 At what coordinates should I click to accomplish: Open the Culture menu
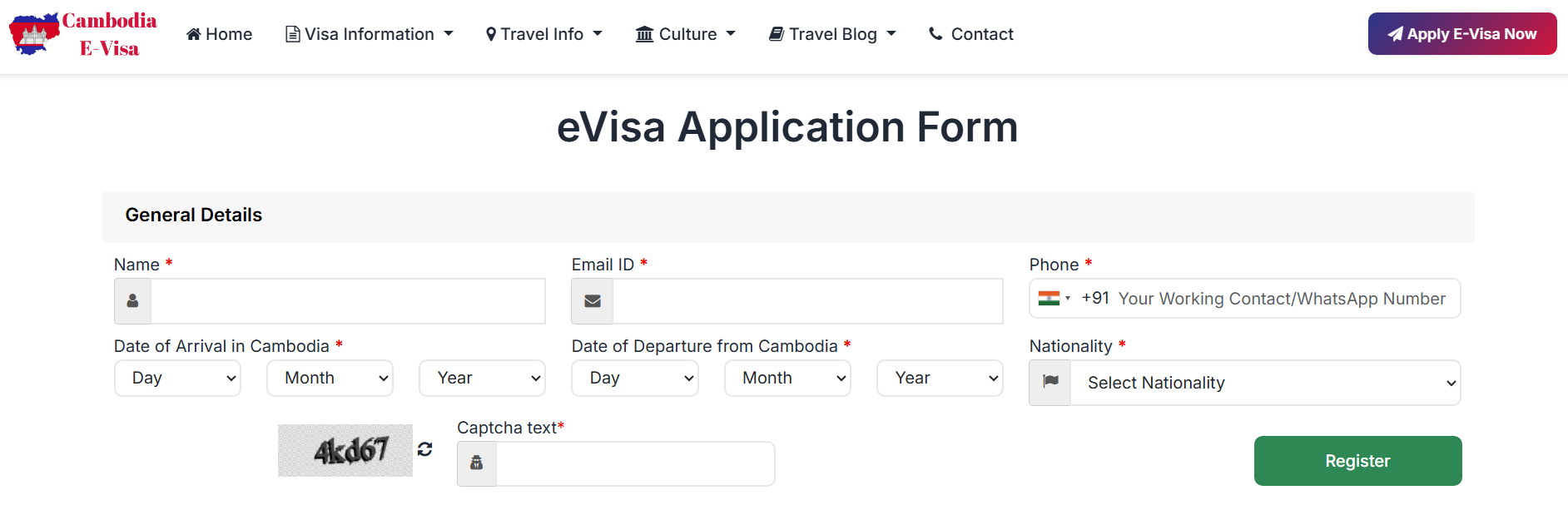pos(686,34)
